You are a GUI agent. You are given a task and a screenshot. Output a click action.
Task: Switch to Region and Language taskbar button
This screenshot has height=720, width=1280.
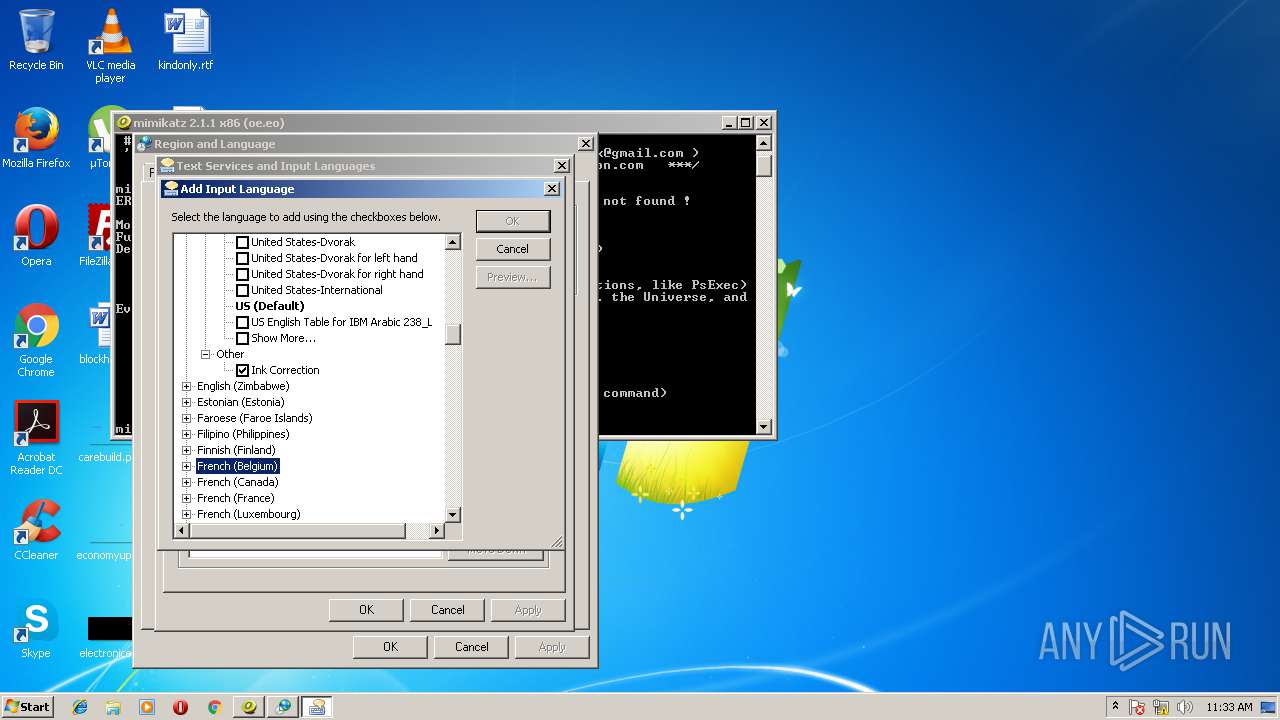point(283,707)
